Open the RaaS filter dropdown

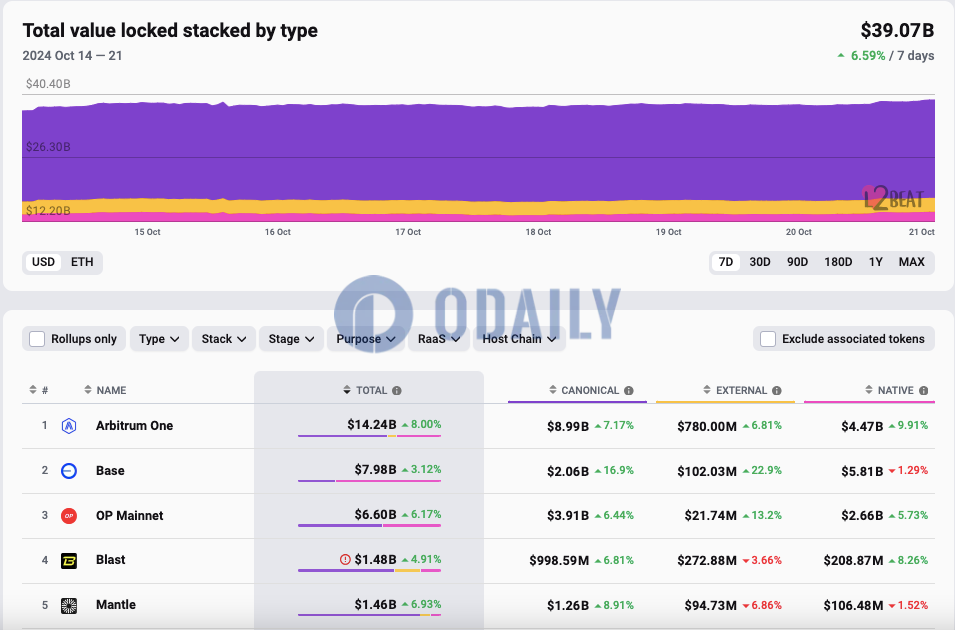point(439,339)
